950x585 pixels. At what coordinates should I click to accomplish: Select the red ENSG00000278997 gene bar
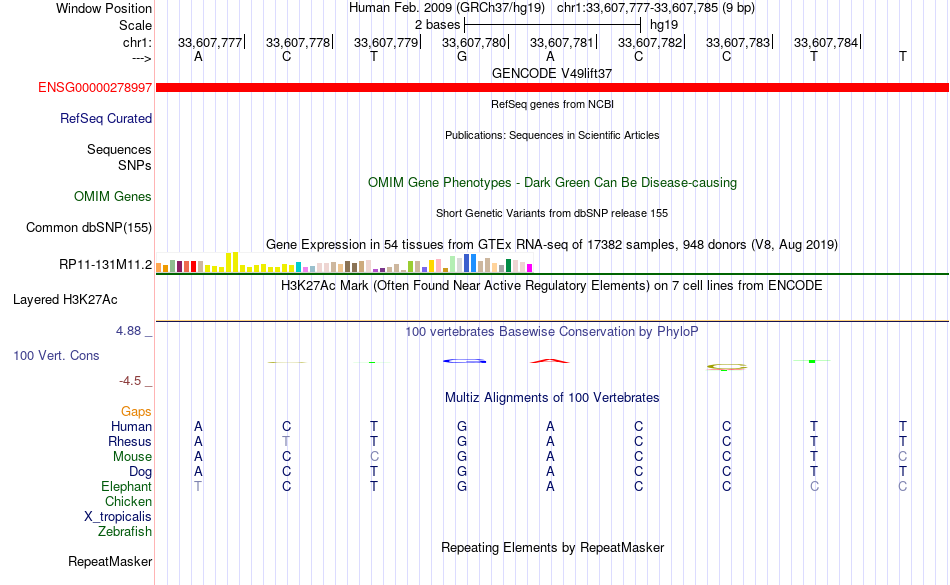552,88
